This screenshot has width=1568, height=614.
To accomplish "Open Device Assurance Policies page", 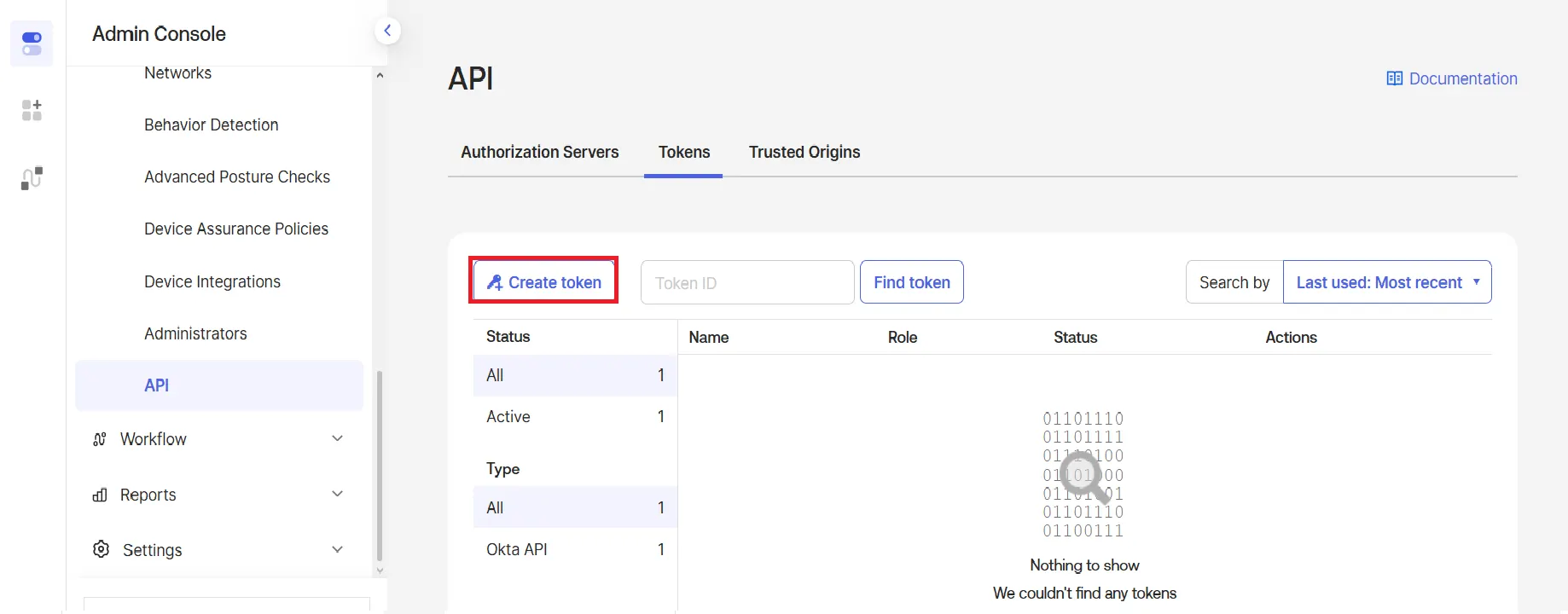I will 236,229.
